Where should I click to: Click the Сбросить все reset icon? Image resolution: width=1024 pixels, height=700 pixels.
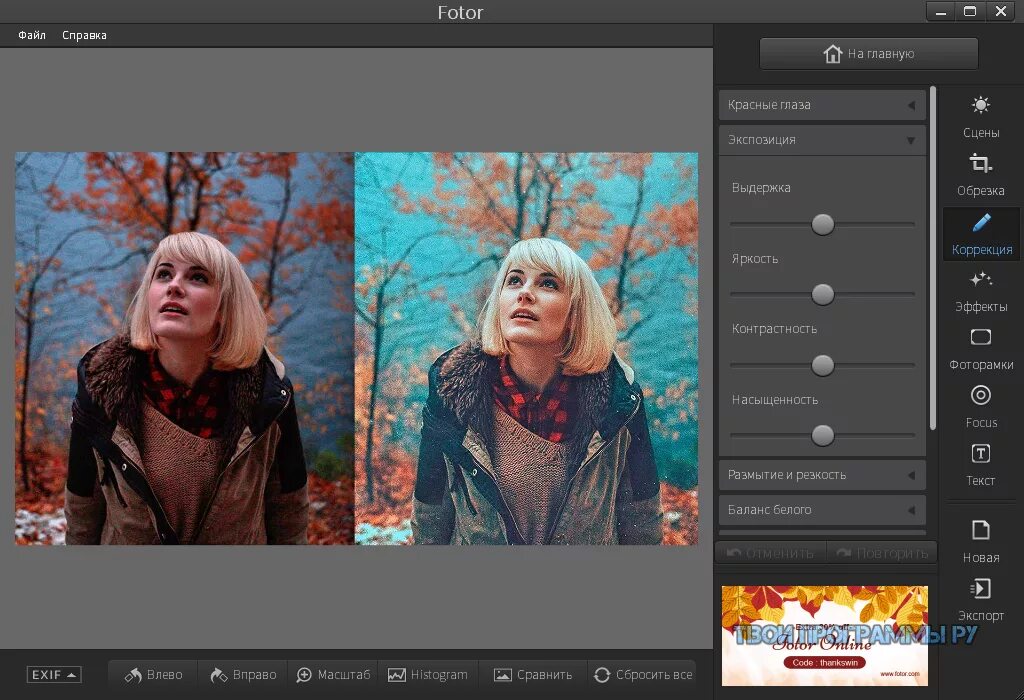click(602, 675)
